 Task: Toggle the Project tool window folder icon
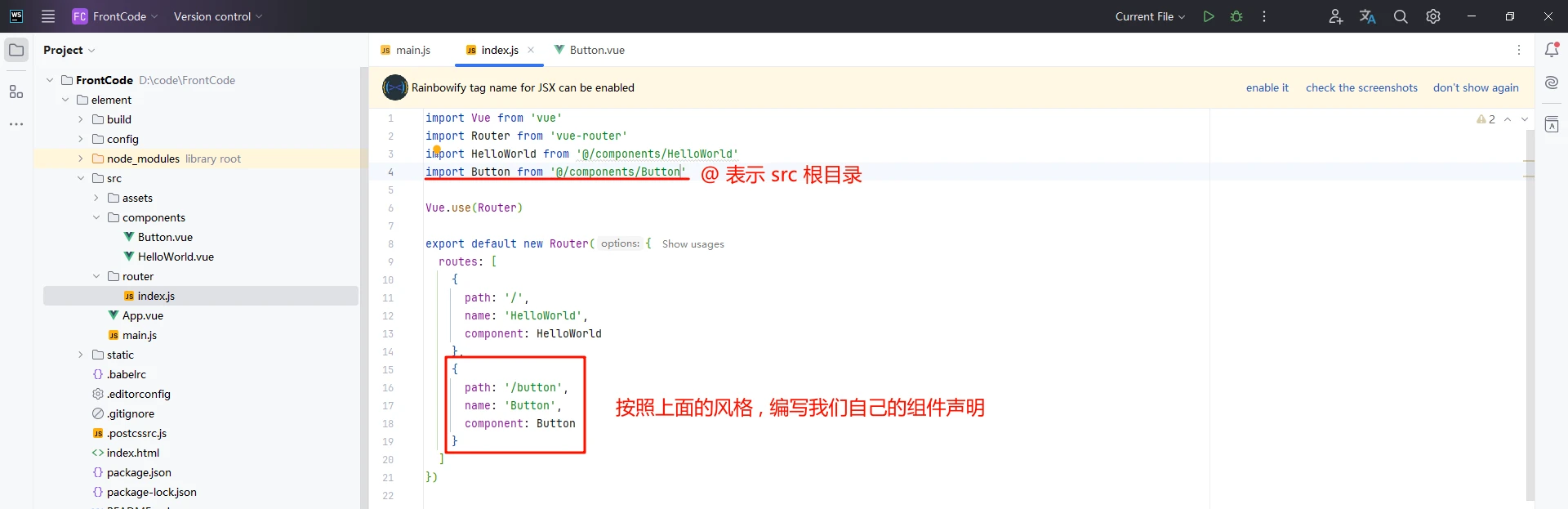(16, 50)
